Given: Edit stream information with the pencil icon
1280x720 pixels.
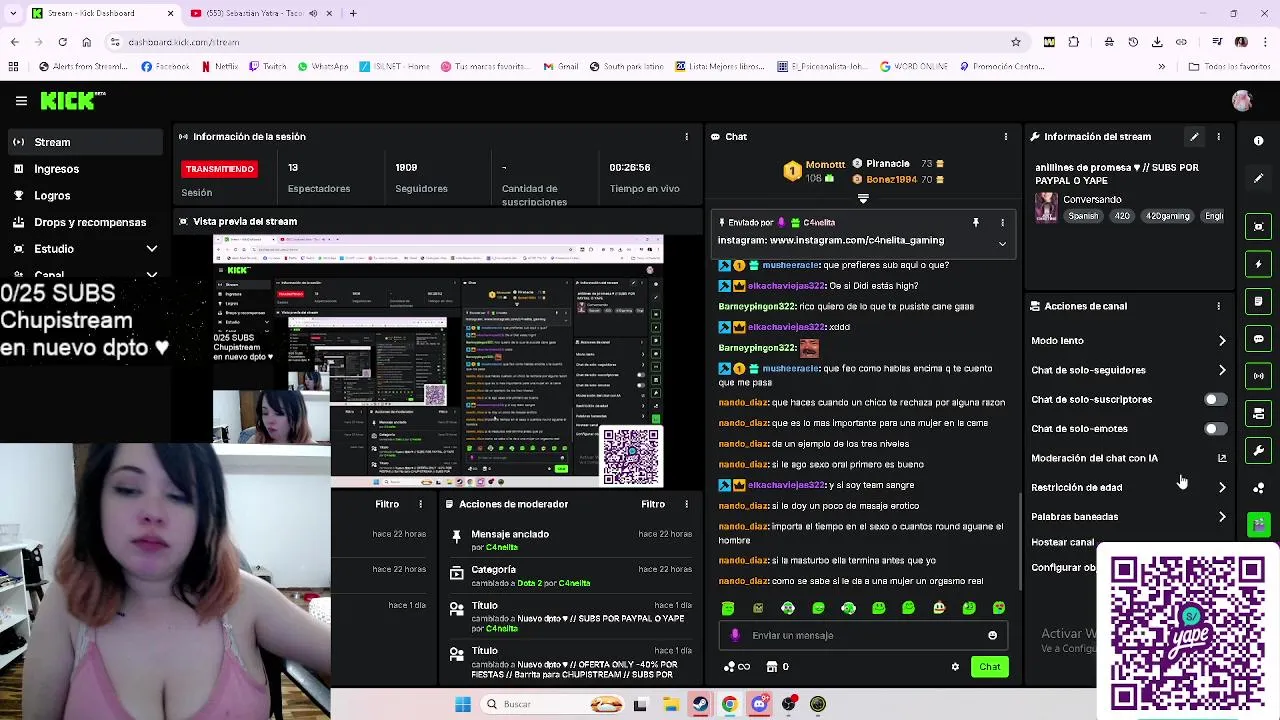Looking at the screenshot, I should (1194, 137).
